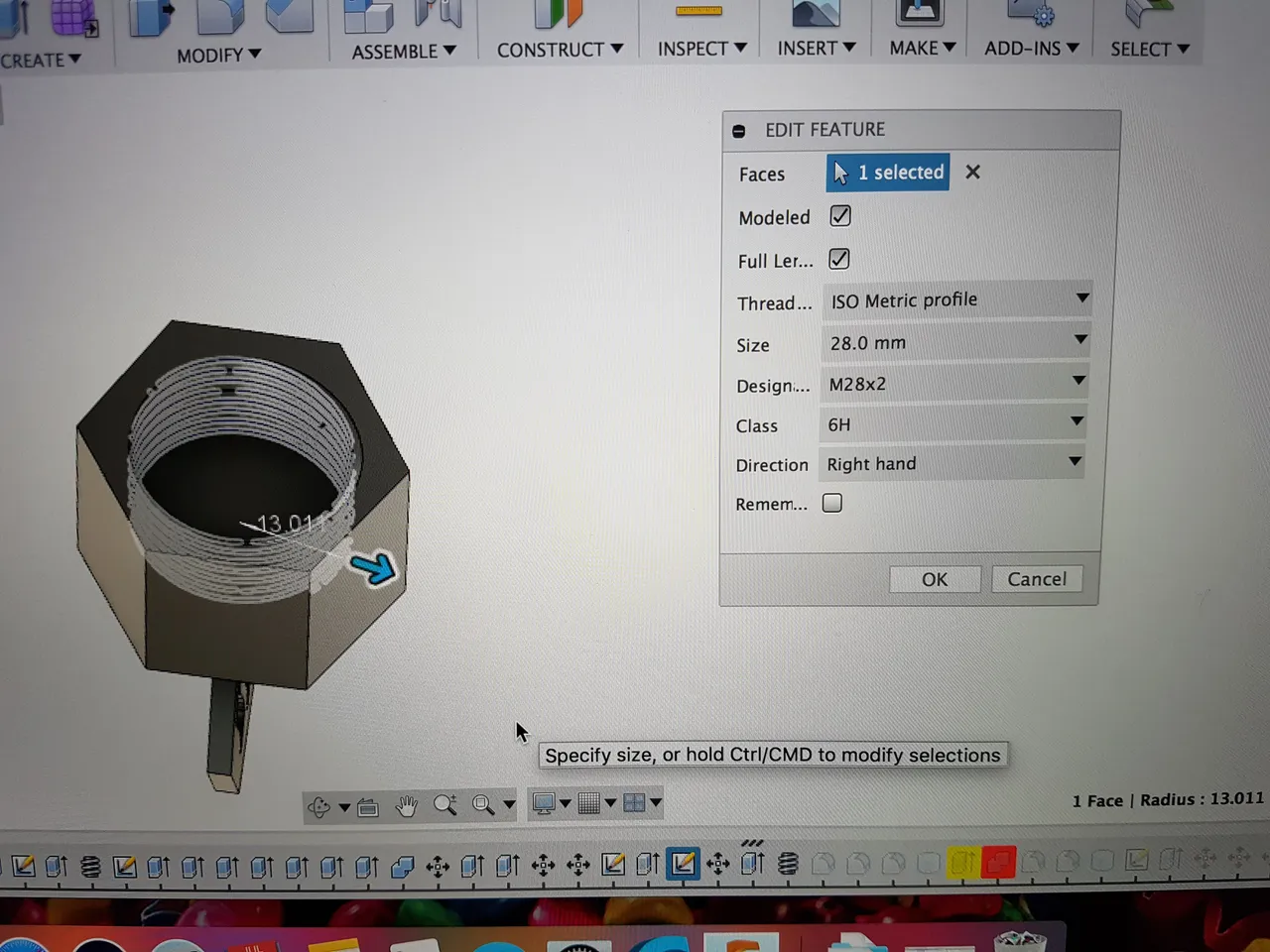The image size is (1270, 952).
Task: Open the CREATE menu
Action: 40,60
